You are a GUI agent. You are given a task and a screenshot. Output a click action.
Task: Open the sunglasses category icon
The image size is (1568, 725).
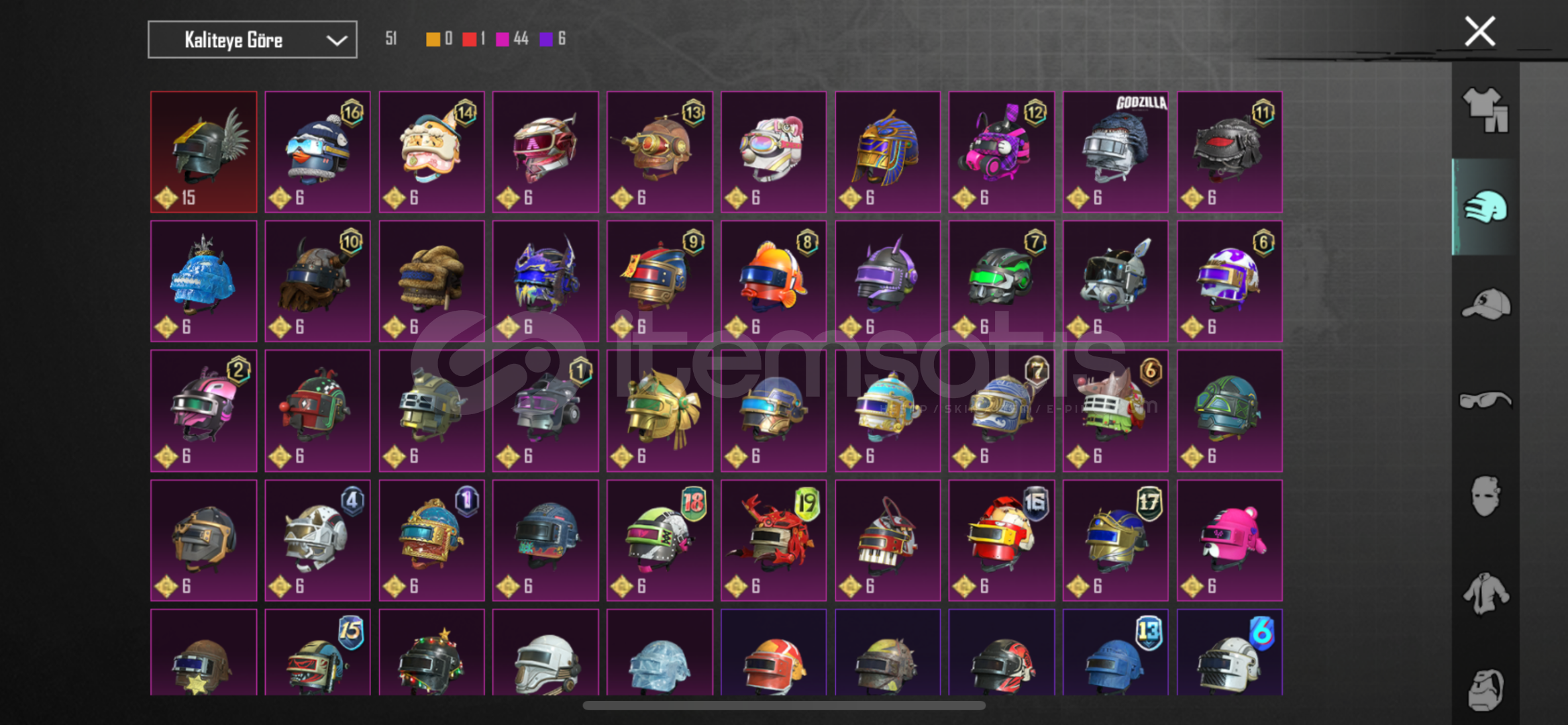point(1485,400)
